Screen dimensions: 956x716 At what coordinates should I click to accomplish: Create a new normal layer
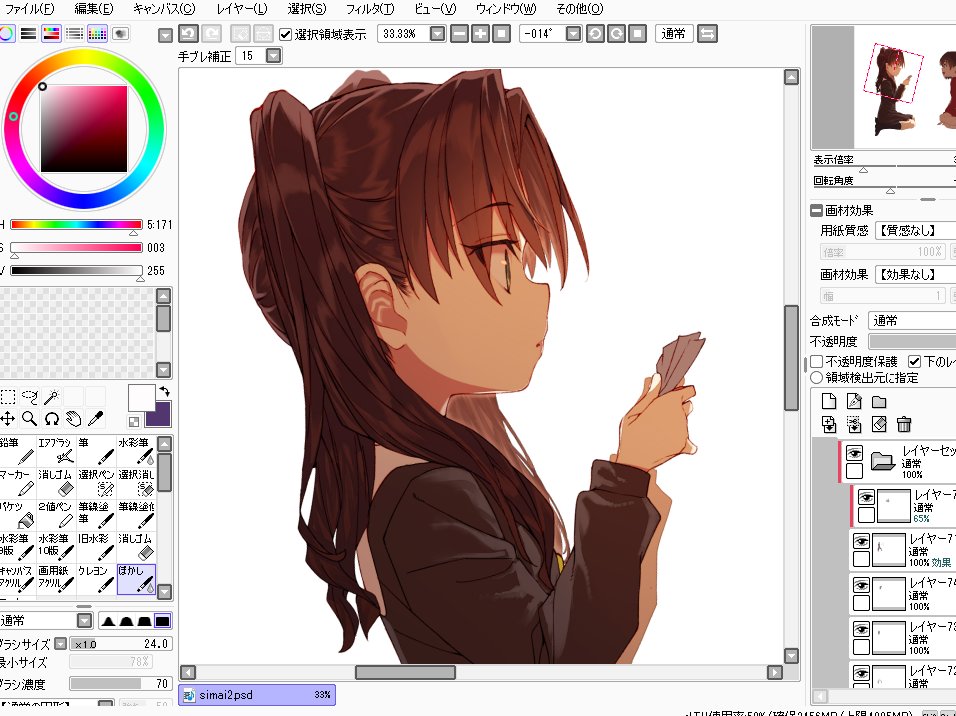click(829, 401)
